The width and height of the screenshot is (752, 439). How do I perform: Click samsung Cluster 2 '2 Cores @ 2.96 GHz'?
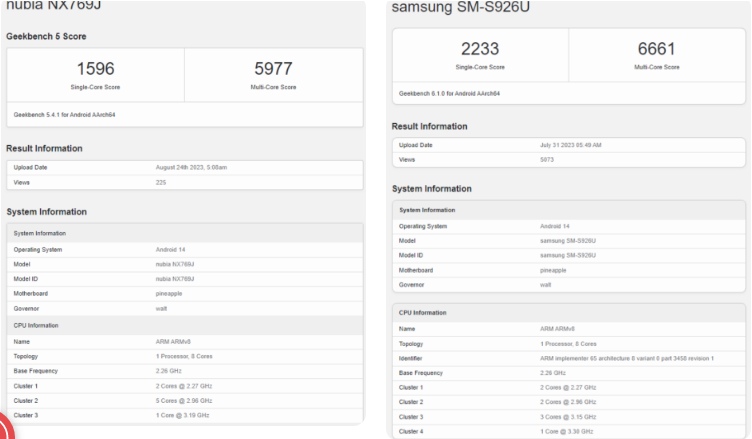coord(568,402)
